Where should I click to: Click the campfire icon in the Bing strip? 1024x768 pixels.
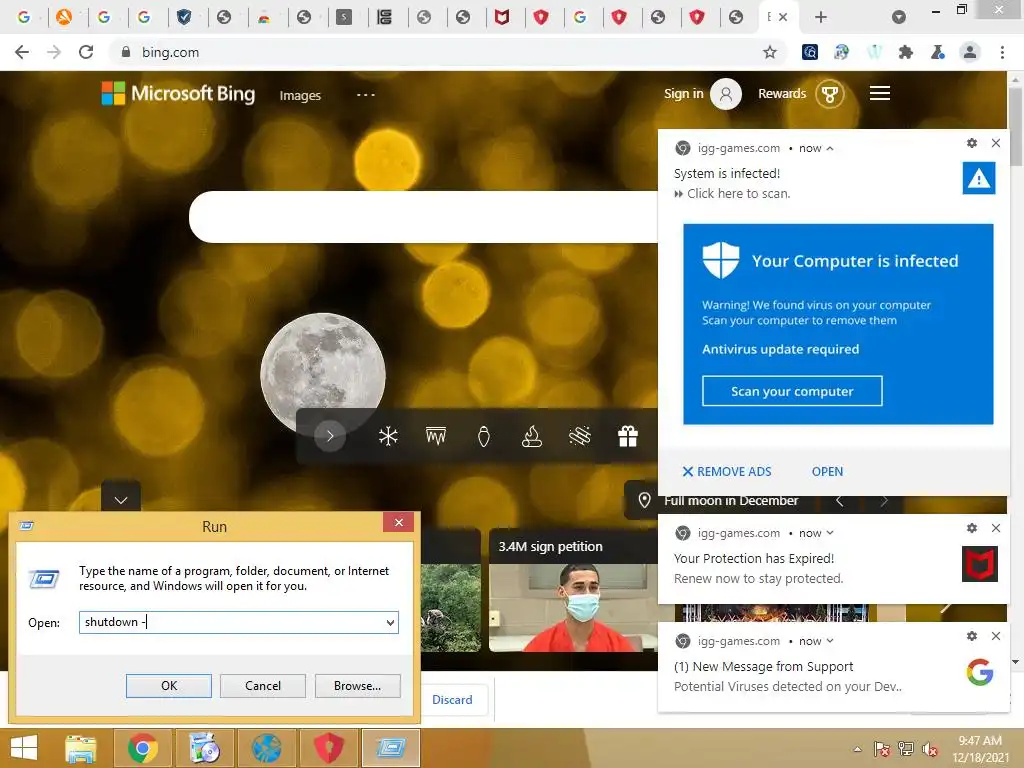tap(532, 436)
